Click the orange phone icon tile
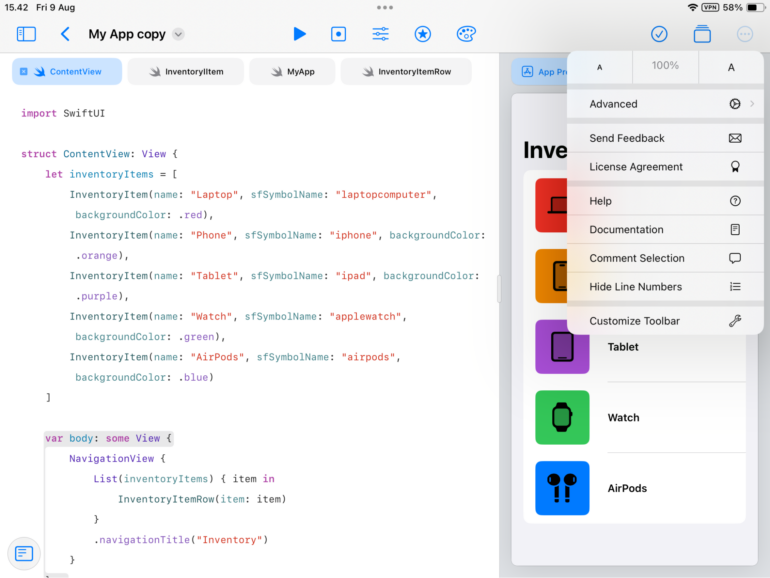The image size is (770, 578). click(x=551, y=276)
